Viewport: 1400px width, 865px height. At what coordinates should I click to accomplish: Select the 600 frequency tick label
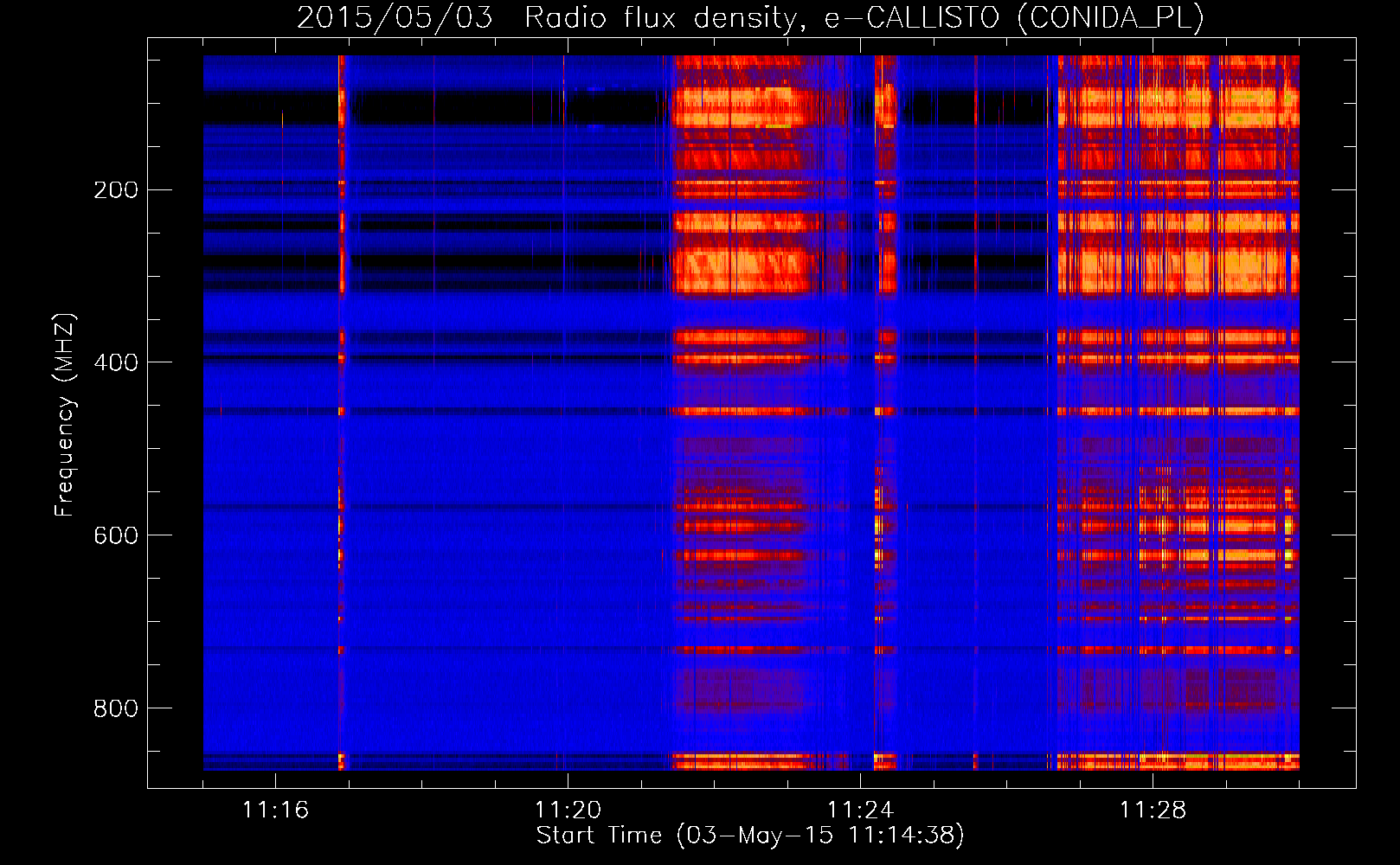(x=115, y=535)
